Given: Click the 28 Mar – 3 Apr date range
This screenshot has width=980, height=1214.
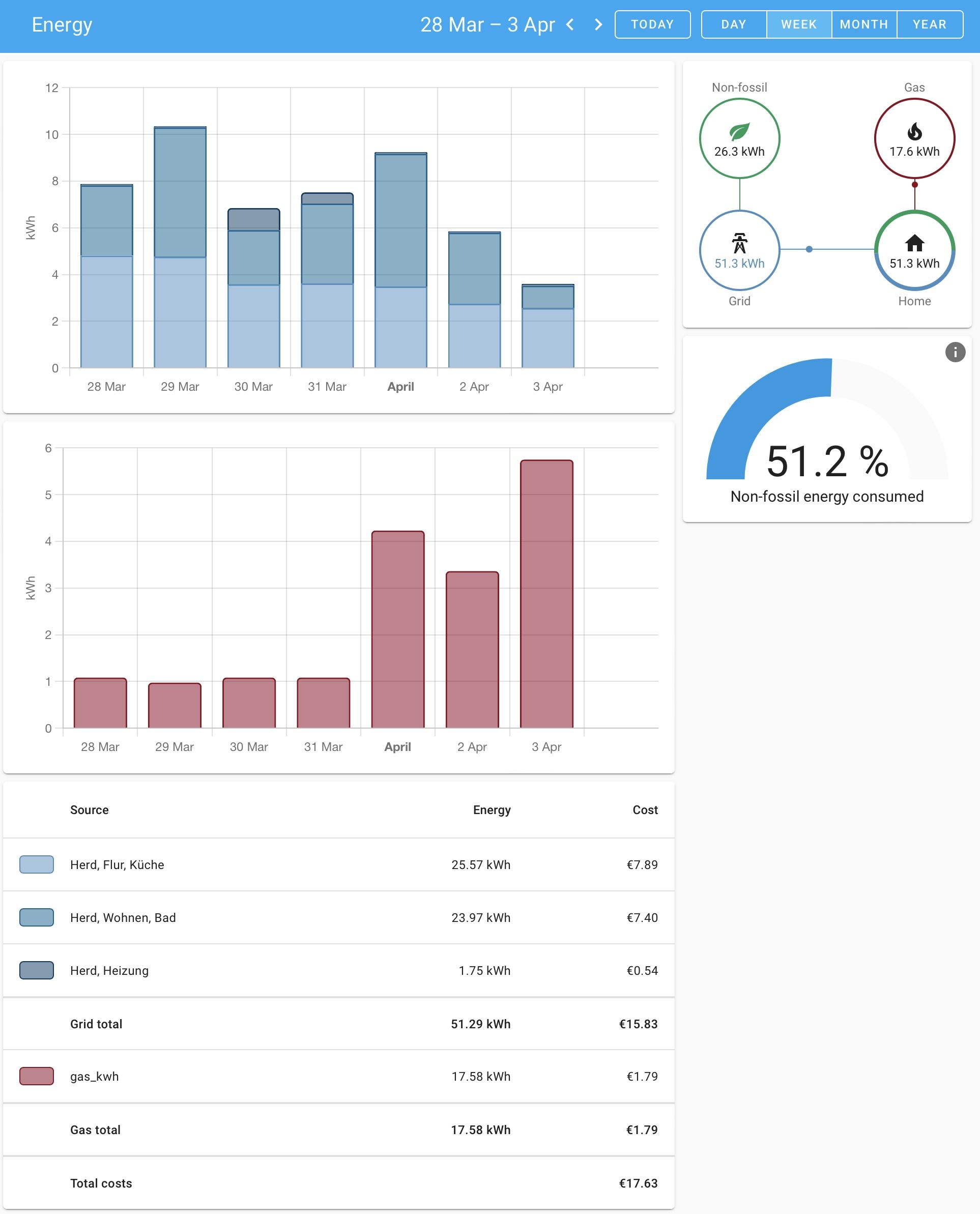Looking at the screenshot, I should [x=488, y=24].
